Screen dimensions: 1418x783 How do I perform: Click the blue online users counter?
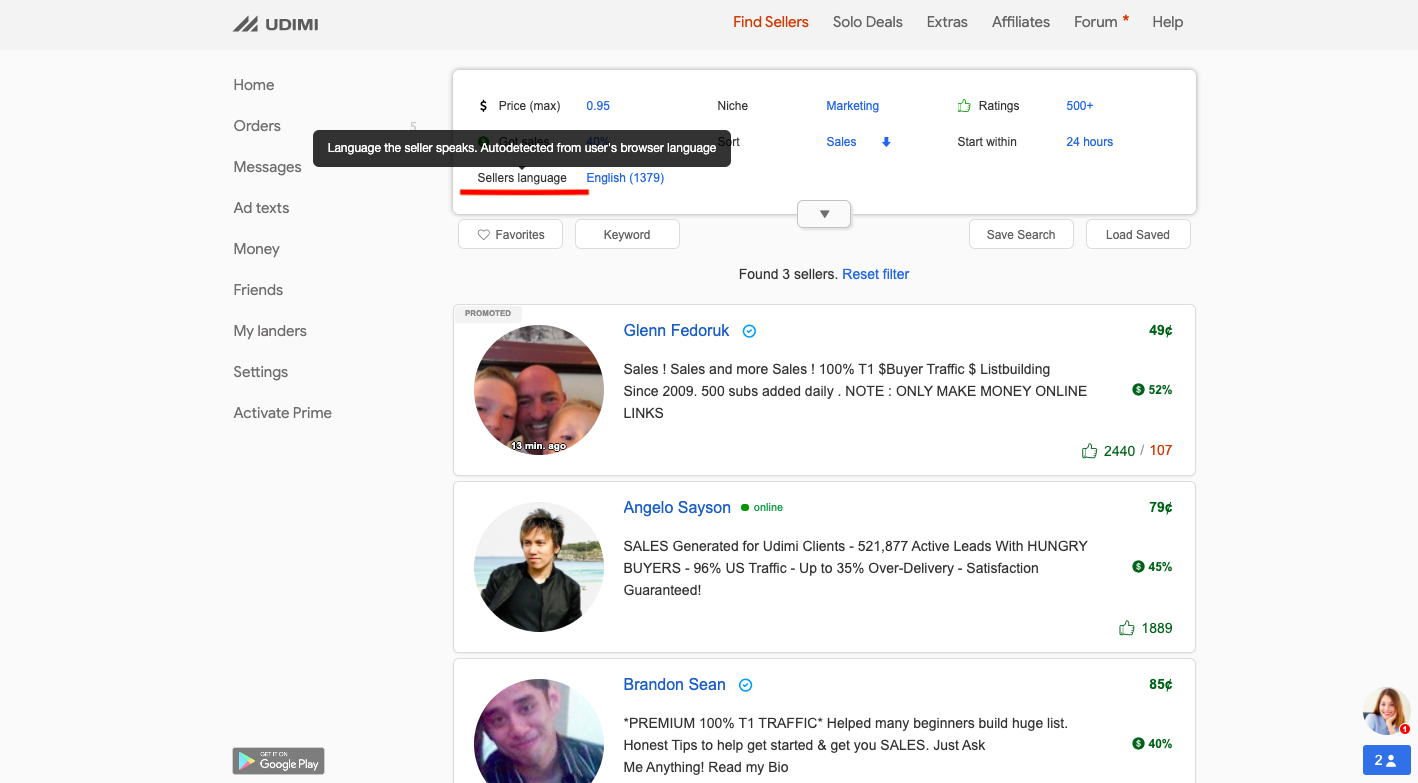click(x=1385, y=760)
